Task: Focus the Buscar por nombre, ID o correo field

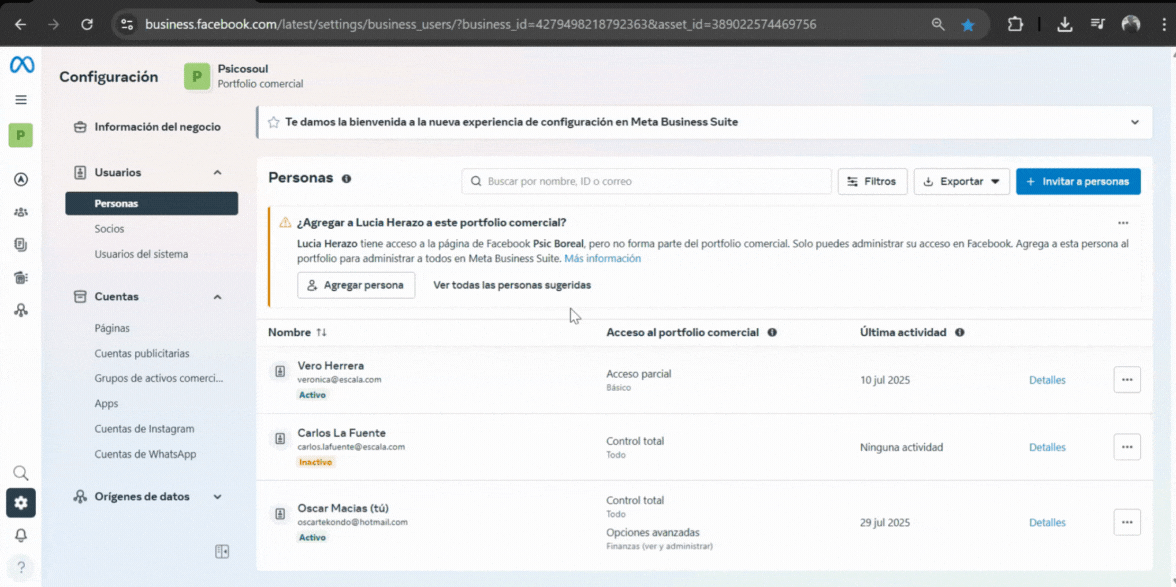Action: click(x=646, y=181)
